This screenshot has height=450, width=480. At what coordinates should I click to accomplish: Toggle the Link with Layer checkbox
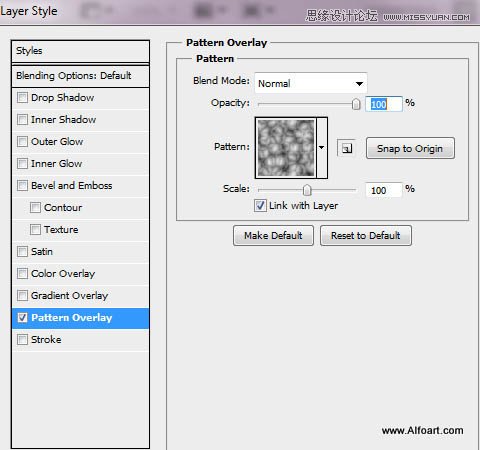point(260,205)
